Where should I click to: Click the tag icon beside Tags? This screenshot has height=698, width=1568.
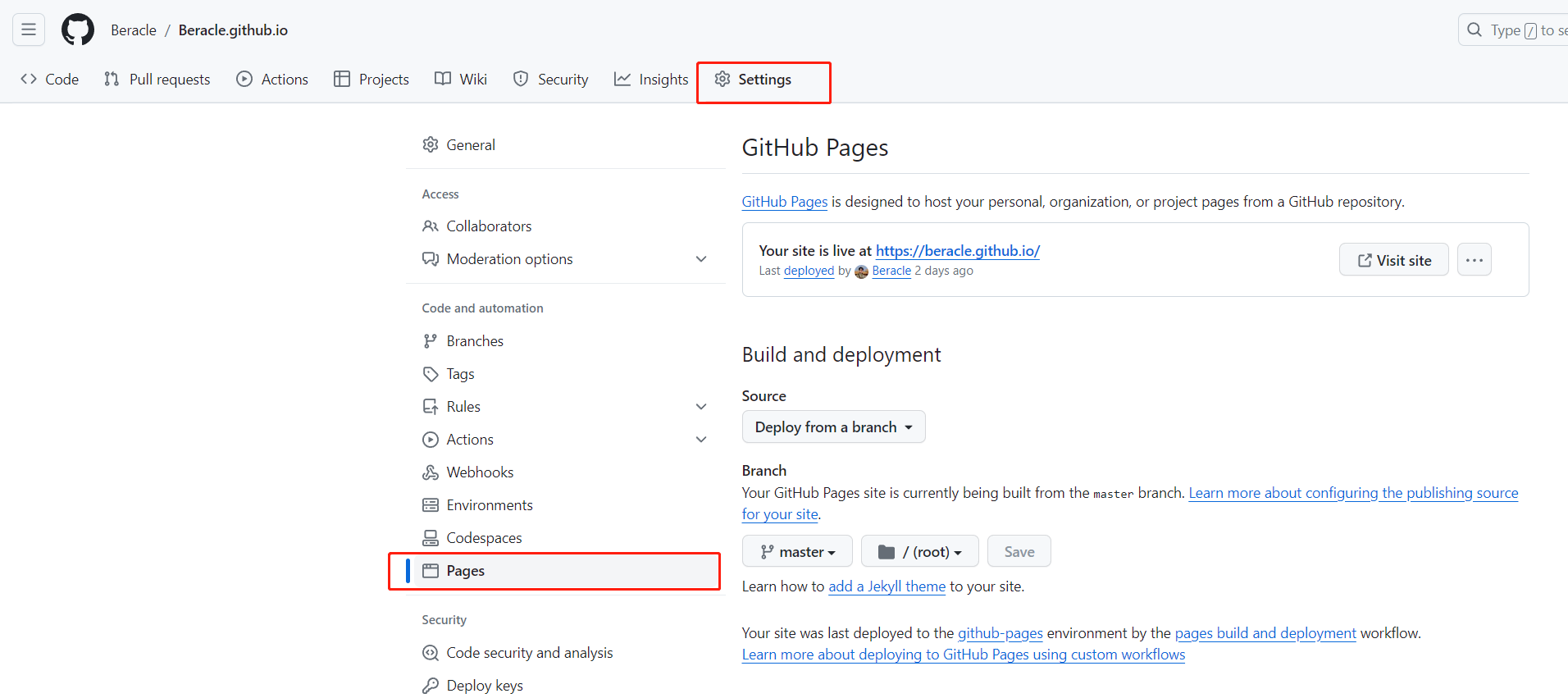(431, 374)
